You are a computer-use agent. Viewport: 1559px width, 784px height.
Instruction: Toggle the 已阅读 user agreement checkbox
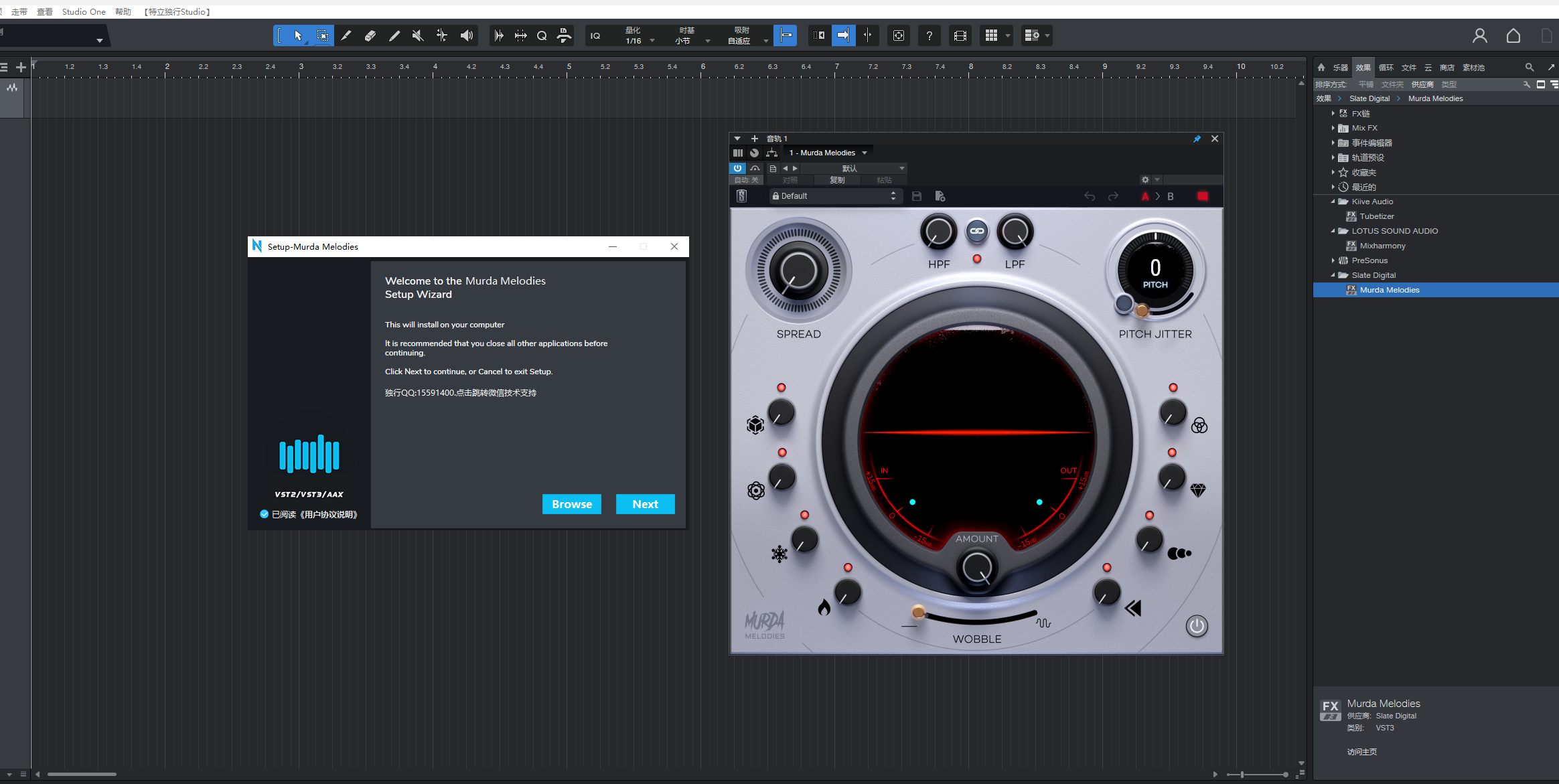(265, 514)
